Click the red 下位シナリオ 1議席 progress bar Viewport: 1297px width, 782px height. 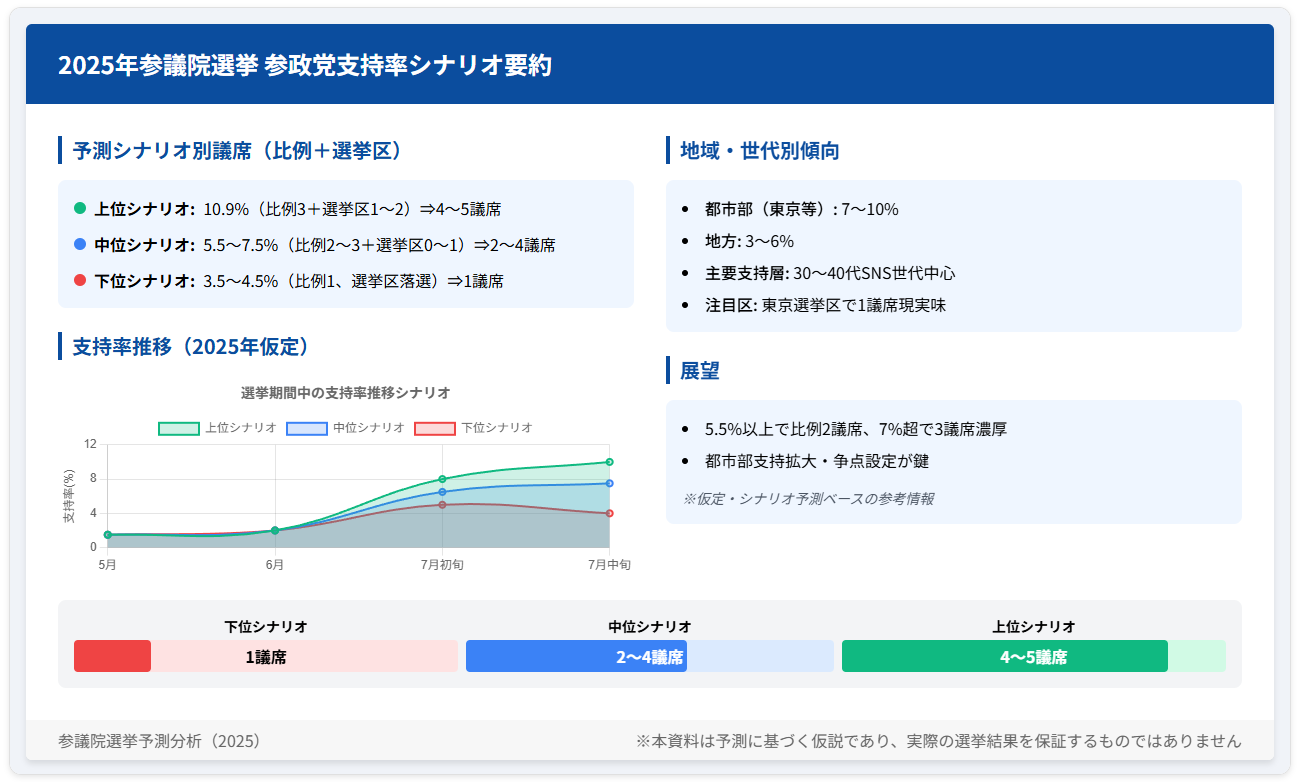pos(113,657)
